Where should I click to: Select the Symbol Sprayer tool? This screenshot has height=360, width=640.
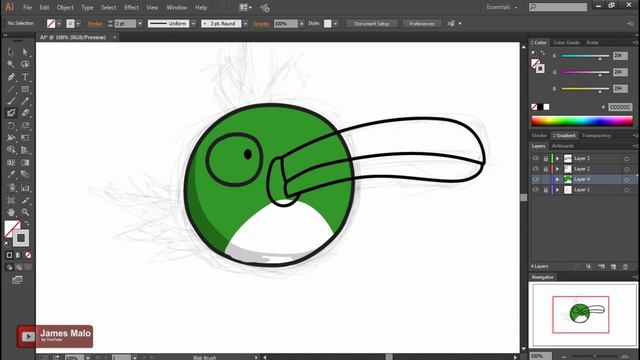pyautogui.click(x=11, y=188)
